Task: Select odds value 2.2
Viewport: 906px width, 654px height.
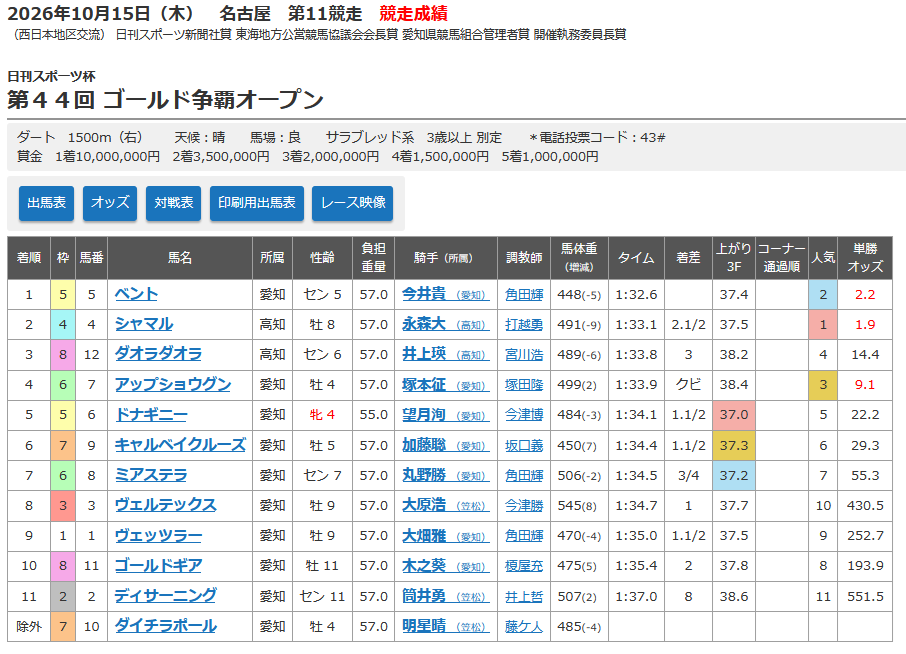Action: pos(865,295)
